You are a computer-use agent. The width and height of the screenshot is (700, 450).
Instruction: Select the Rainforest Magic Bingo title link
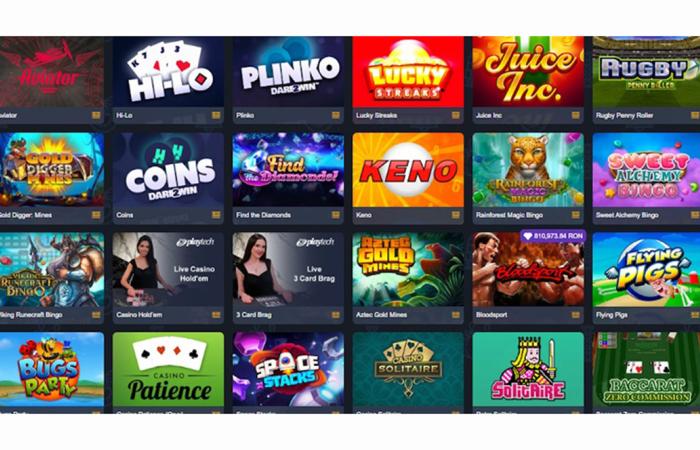(509, 215)
